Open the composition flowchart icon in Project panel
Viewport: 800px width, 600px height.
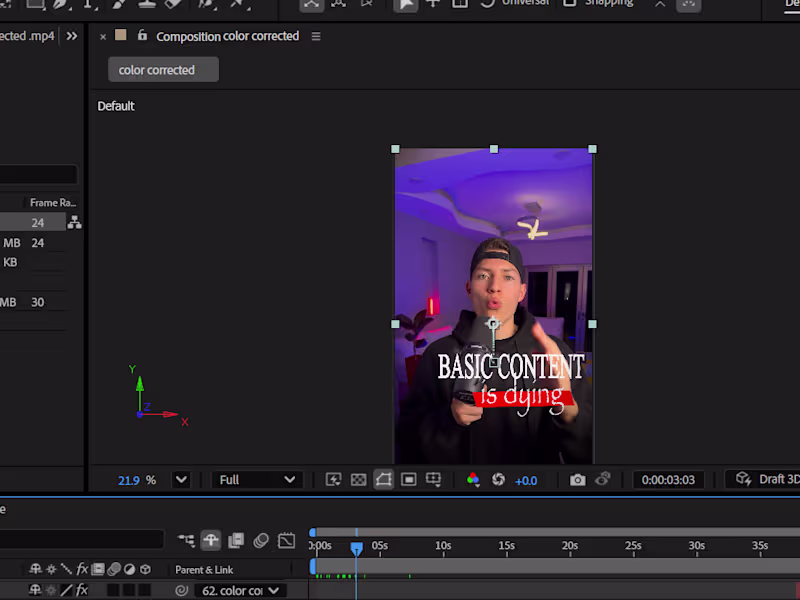click(x=74, y=223)
